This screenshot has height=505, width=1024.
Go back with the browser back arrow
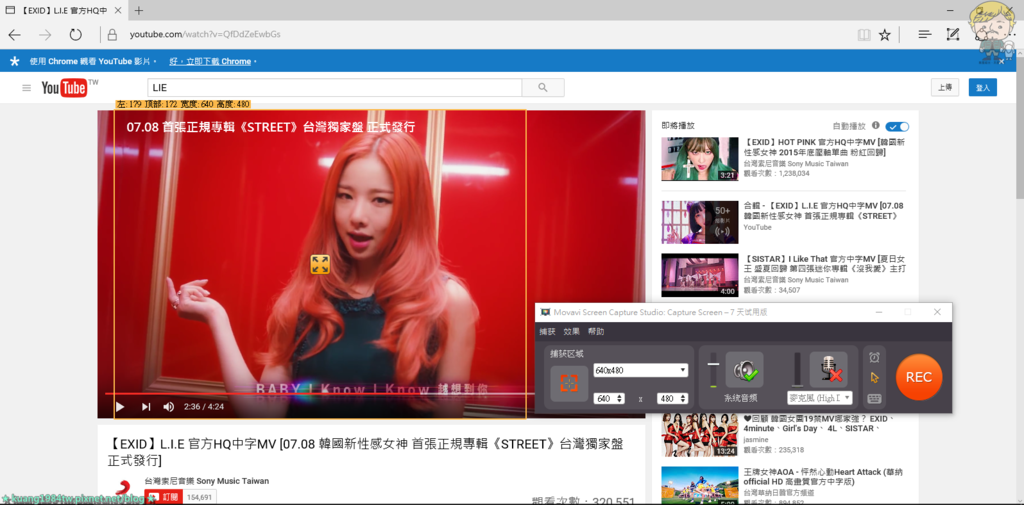tap(14, 35)
